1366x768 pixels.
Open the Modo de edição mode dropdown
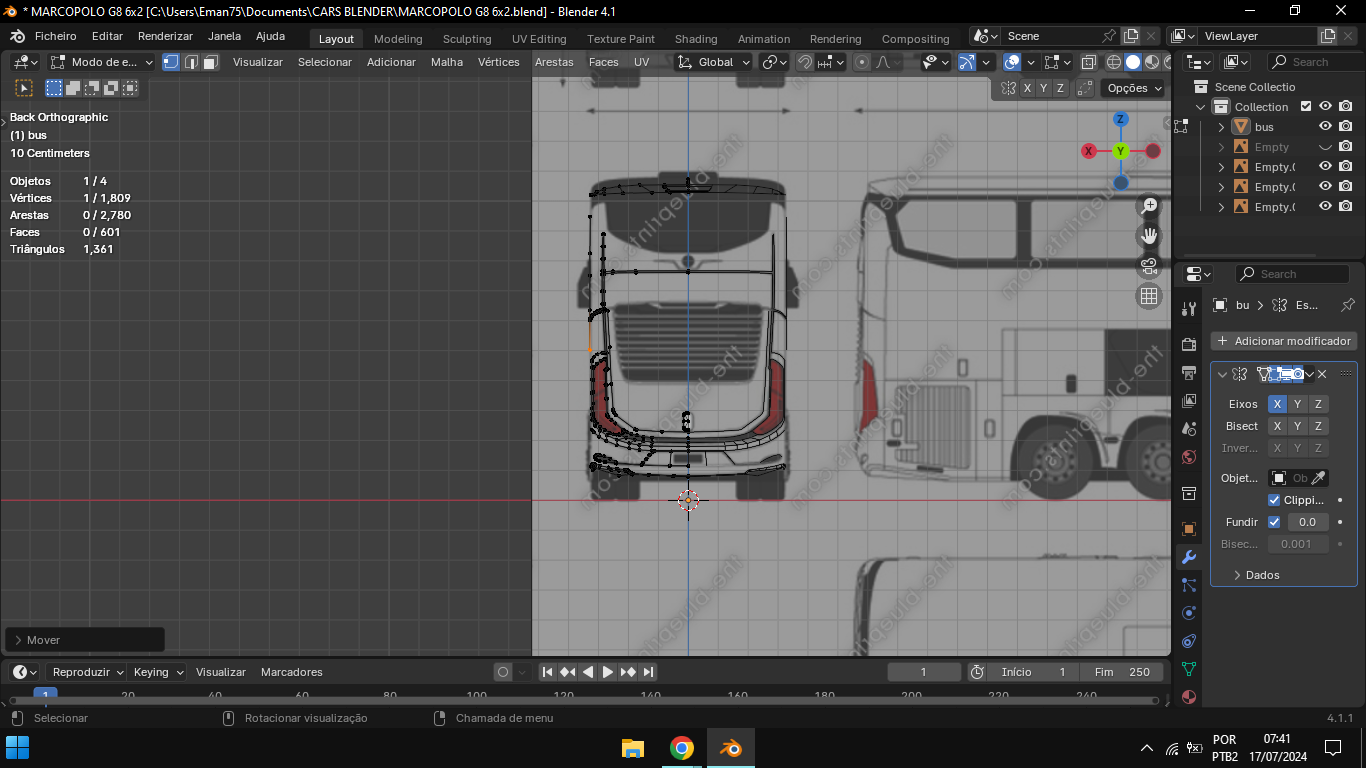click(103, 62)
